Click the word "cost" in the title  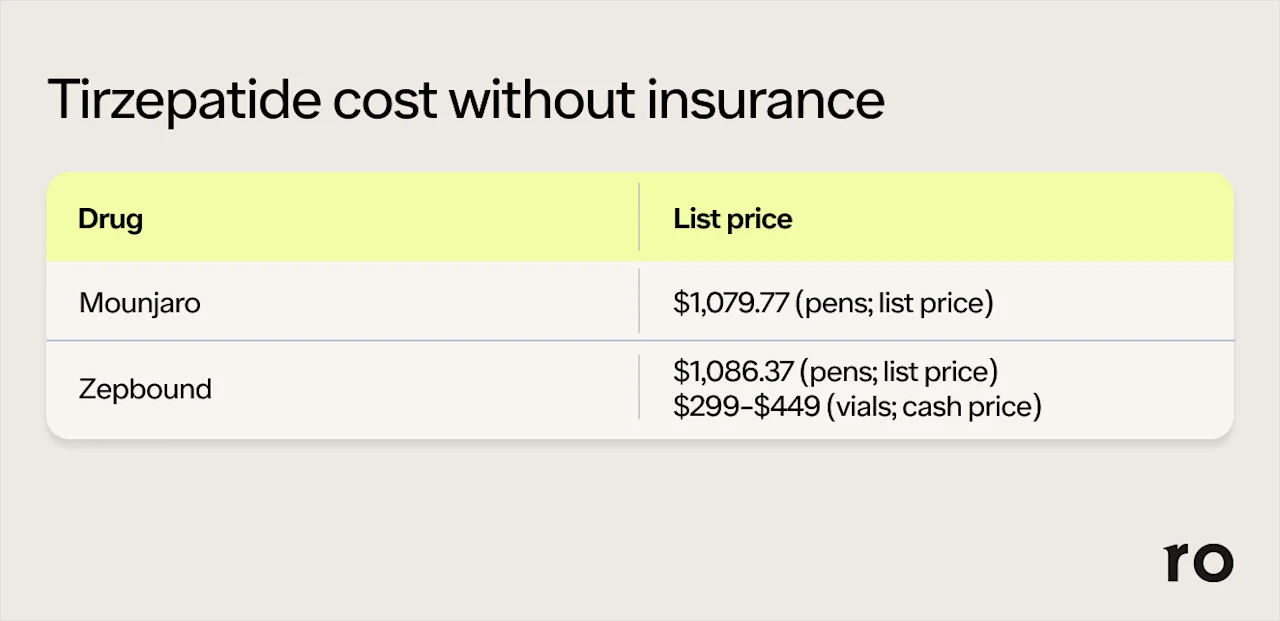(x=386, y=100)
